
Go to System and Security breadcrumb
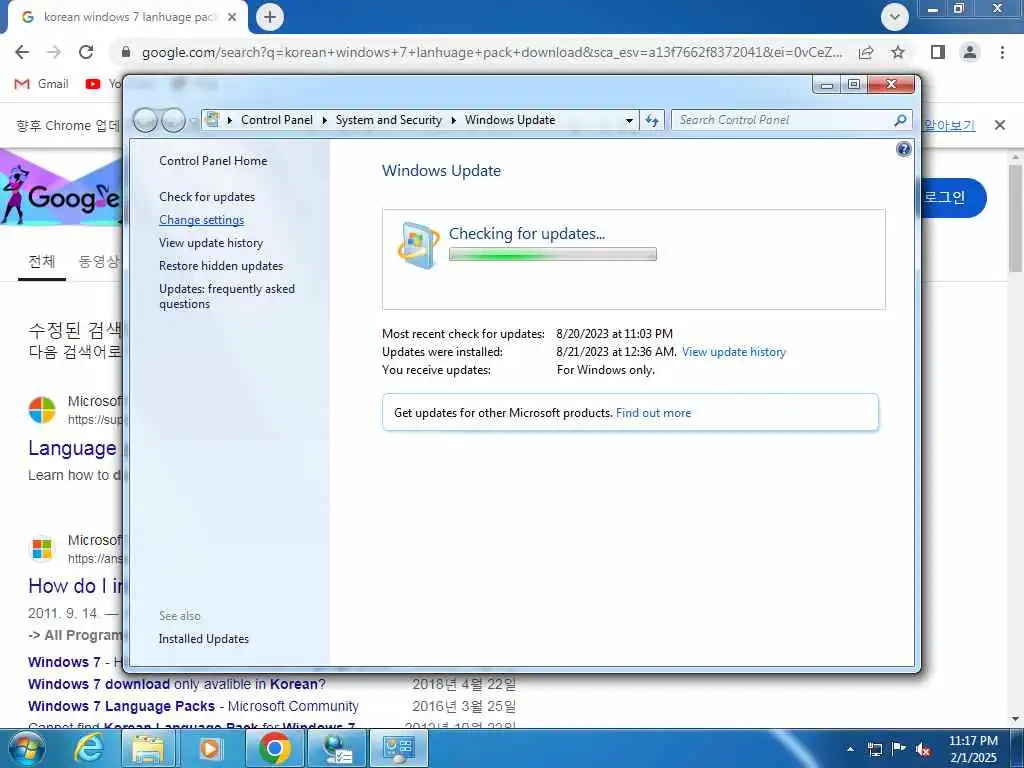point(389,120)
